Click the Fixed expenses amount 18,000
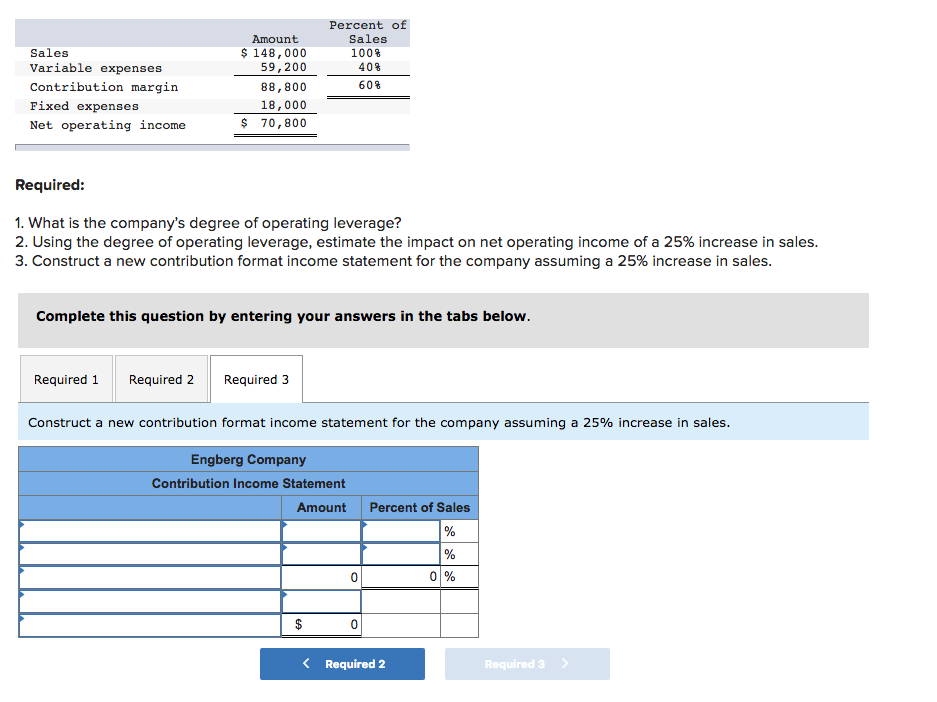 (283, 105)
